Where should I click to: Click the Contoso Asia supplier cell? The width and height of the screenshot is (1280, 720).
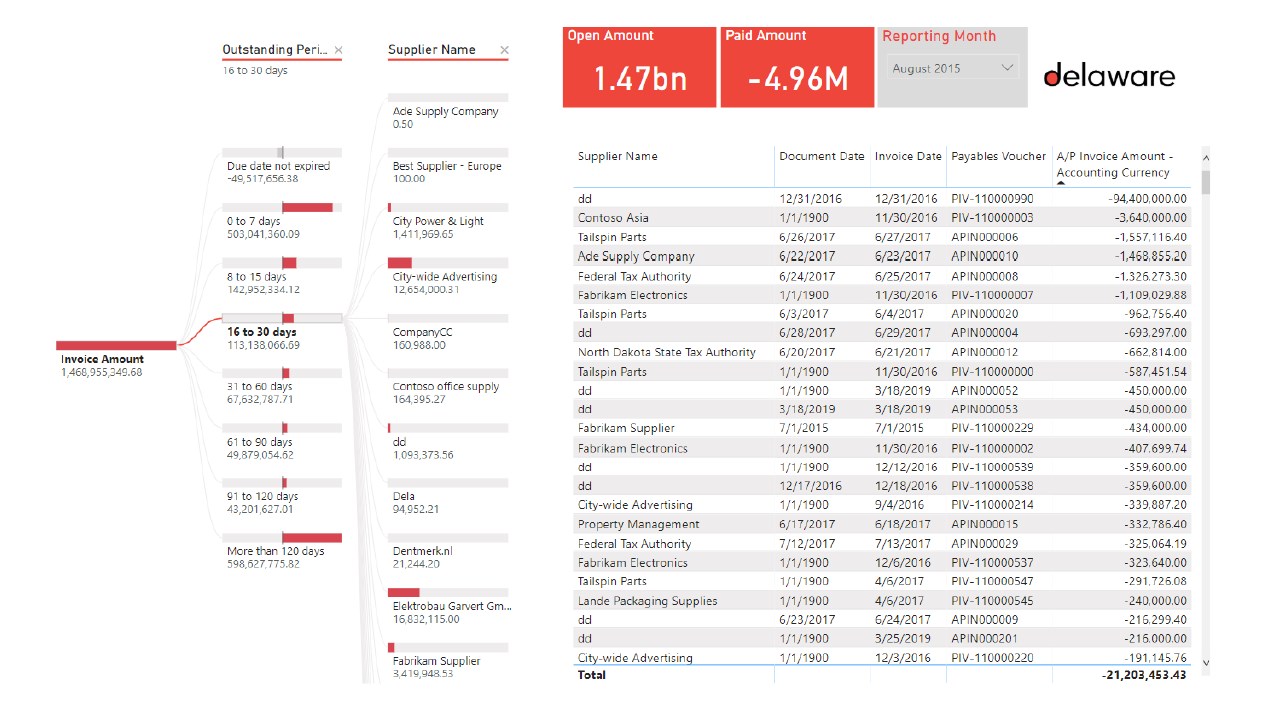pos(613,218)
